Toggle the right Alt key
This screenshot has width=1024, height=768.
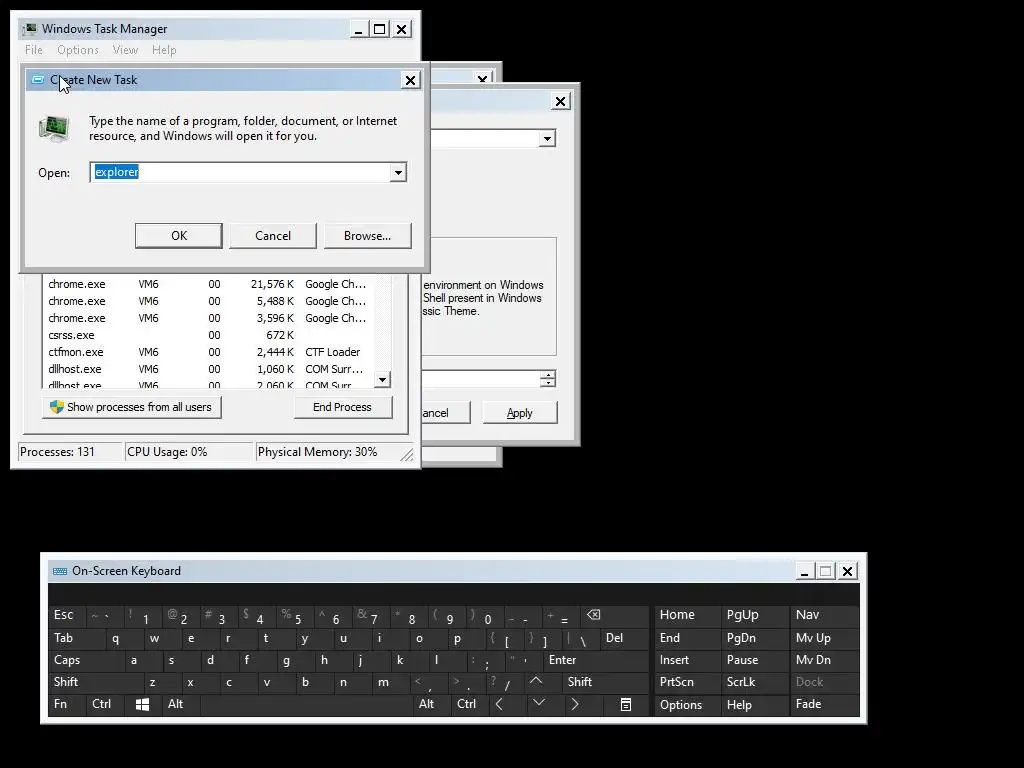click(432, 705)
